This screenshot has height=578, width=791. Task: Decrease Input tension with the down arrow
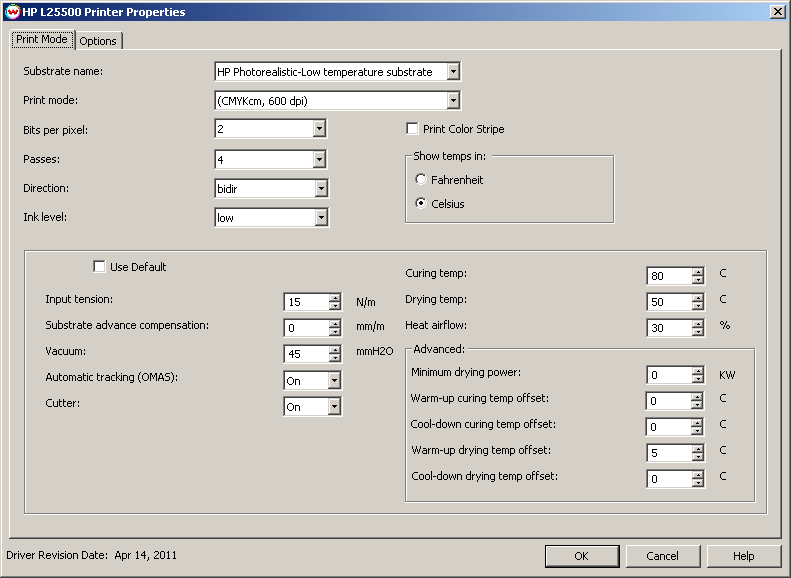point(334,307)
